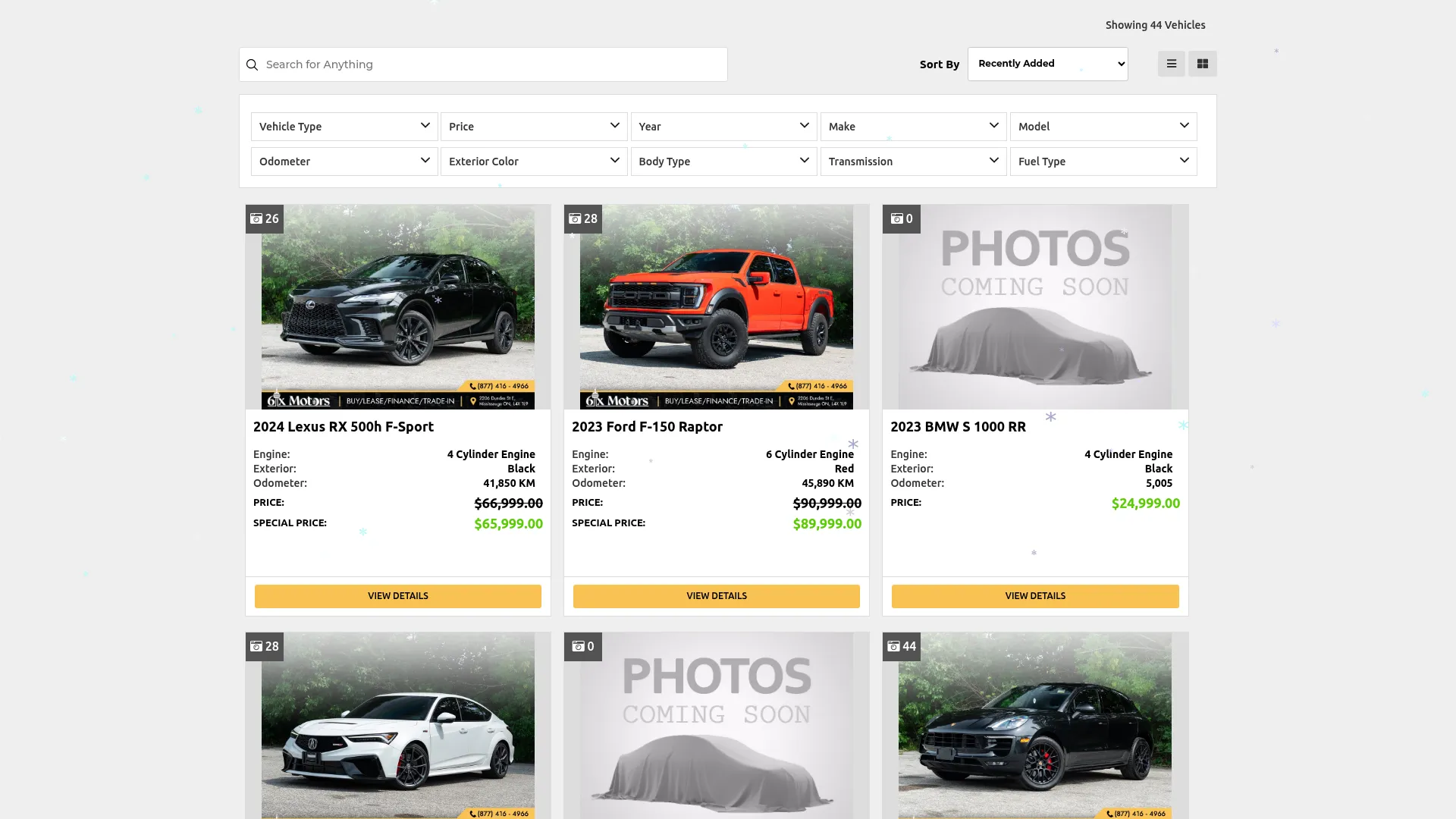Click the 28 photos badge on white Acura
Viewport: 1456px width, 819px height.
click(265, 647)
